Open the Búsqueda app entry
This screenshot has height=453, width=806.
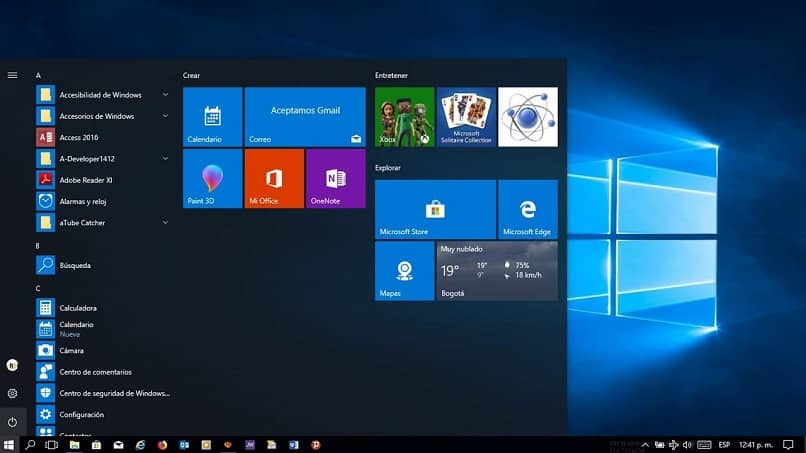pyautogui.click(x=103, y=265)
